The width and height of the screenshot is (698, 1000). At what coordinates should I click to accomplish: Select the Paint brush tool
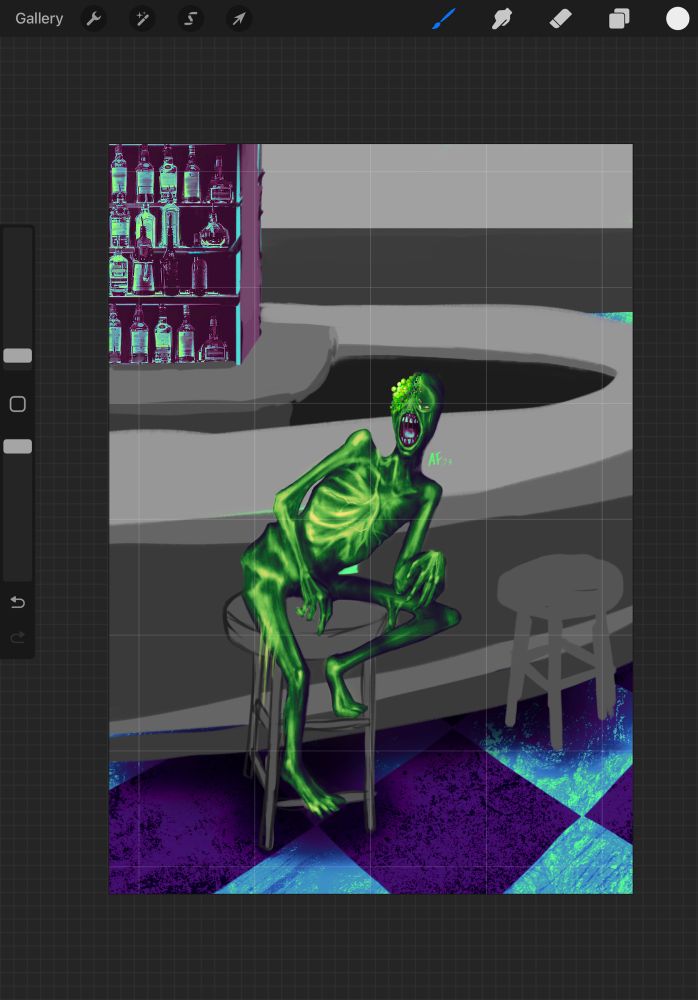(443, 19)
